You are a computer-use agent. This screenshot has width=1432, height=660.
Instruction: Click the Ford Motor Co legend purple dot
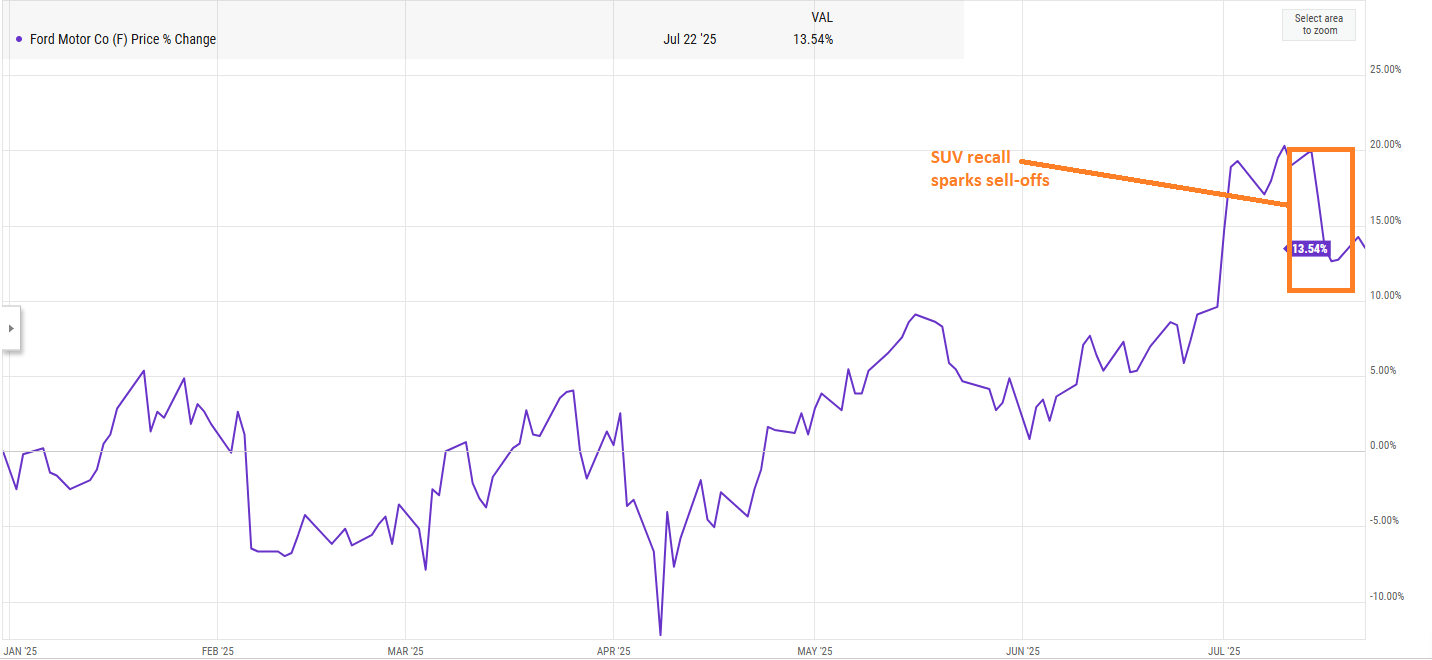tap(19, 40)
